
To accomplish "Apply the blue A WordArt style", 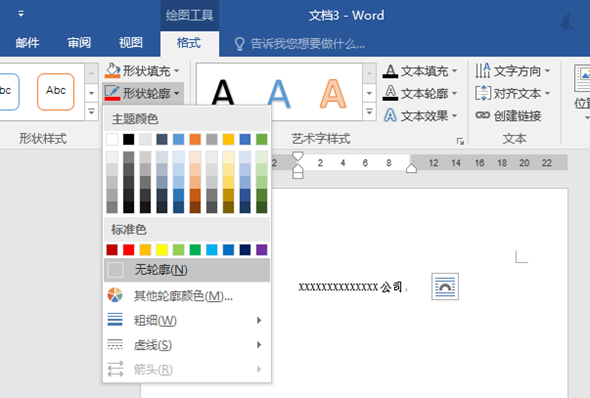I will 278,93.
